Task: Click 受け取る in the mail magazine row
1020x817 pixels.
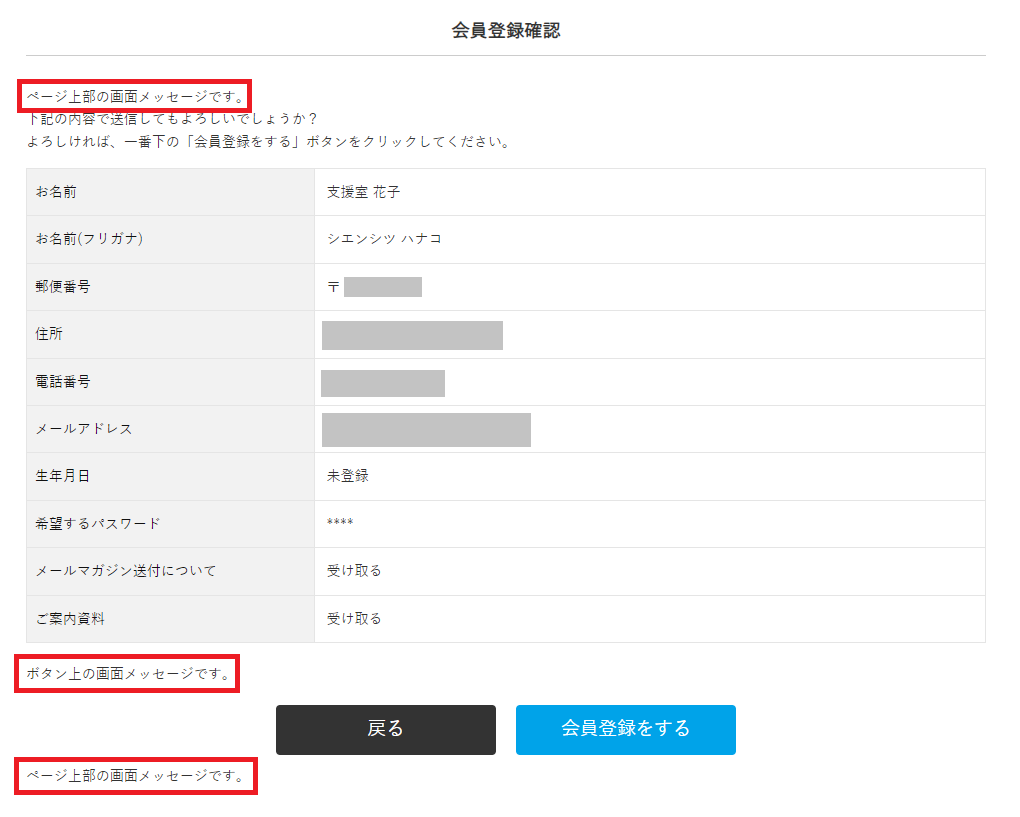Action: pos(354,571)
